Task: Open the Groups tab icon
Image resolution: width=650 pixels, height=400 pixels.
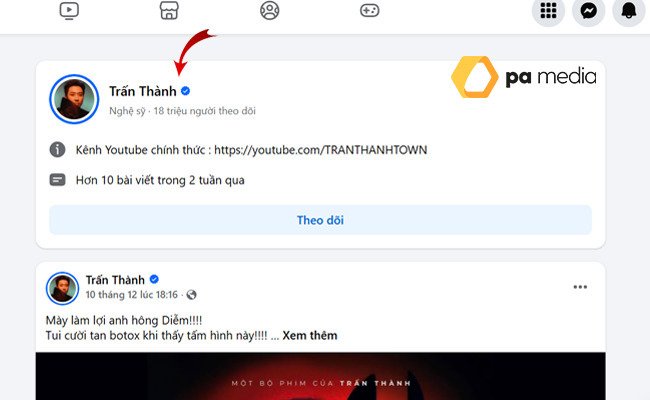Action: (269, 10)
